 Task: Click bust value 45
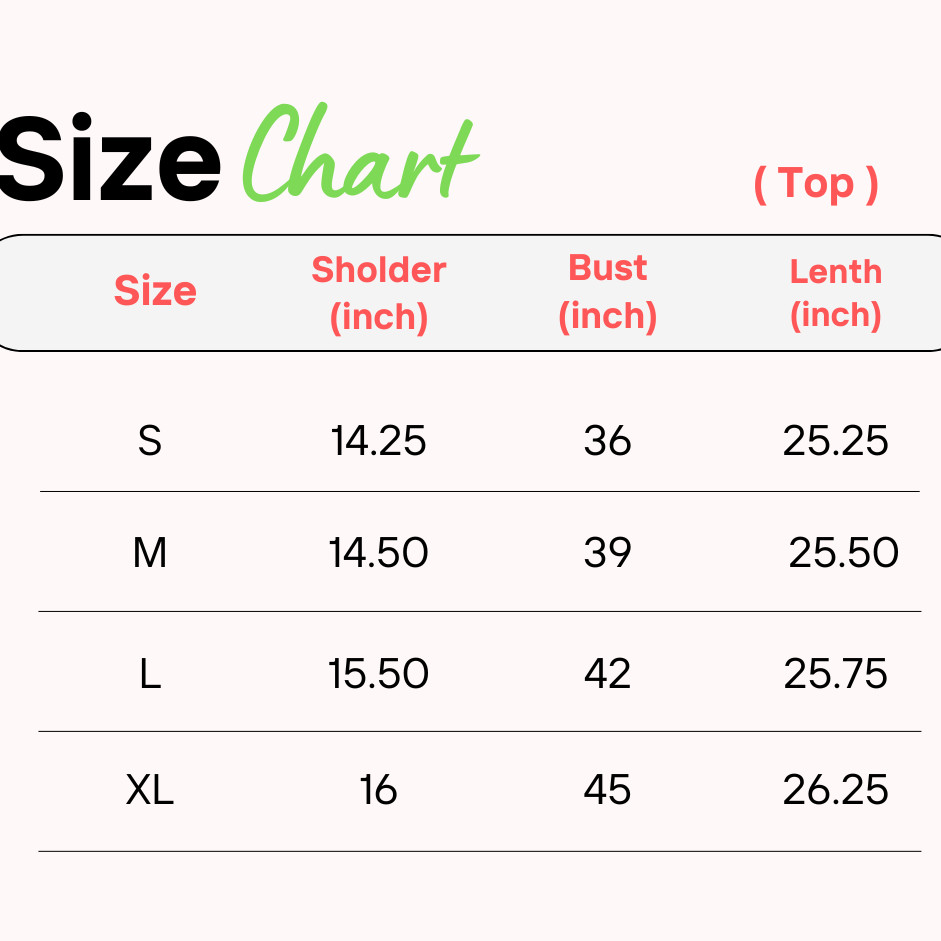607,790
